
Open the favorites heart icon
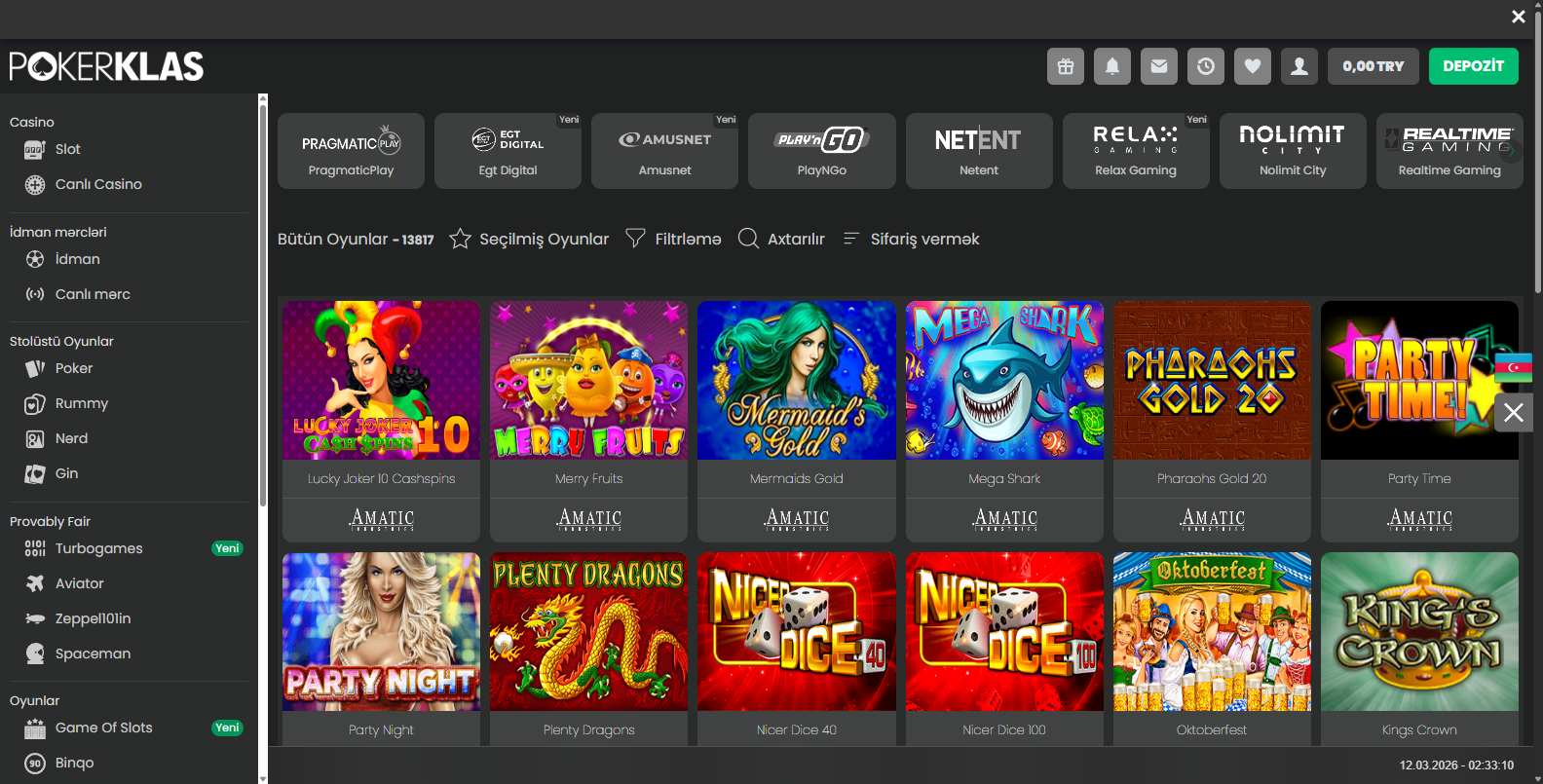click(1253, 66)
